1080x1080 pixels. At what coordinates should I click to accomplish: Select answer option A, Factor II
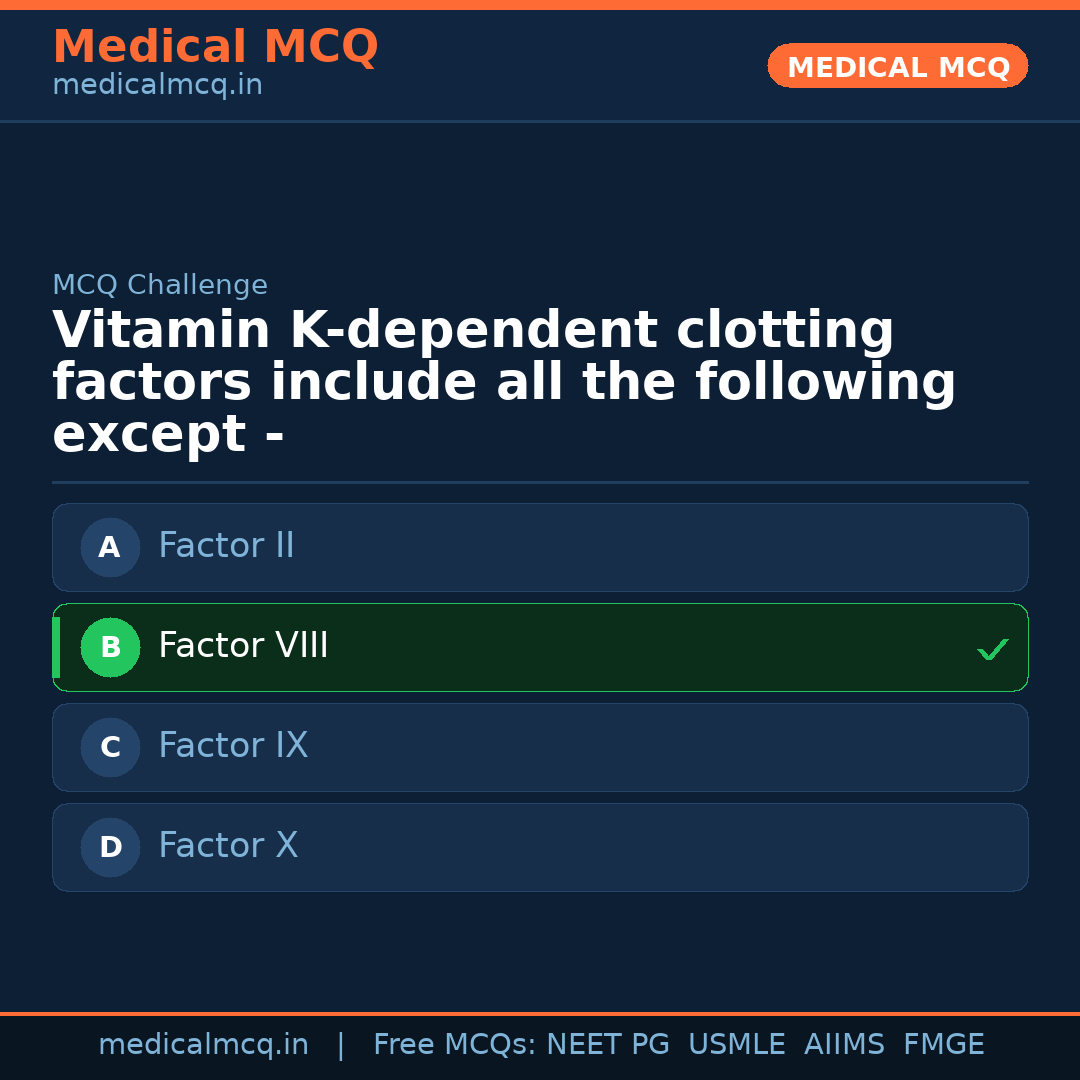(x=540, y=547)
